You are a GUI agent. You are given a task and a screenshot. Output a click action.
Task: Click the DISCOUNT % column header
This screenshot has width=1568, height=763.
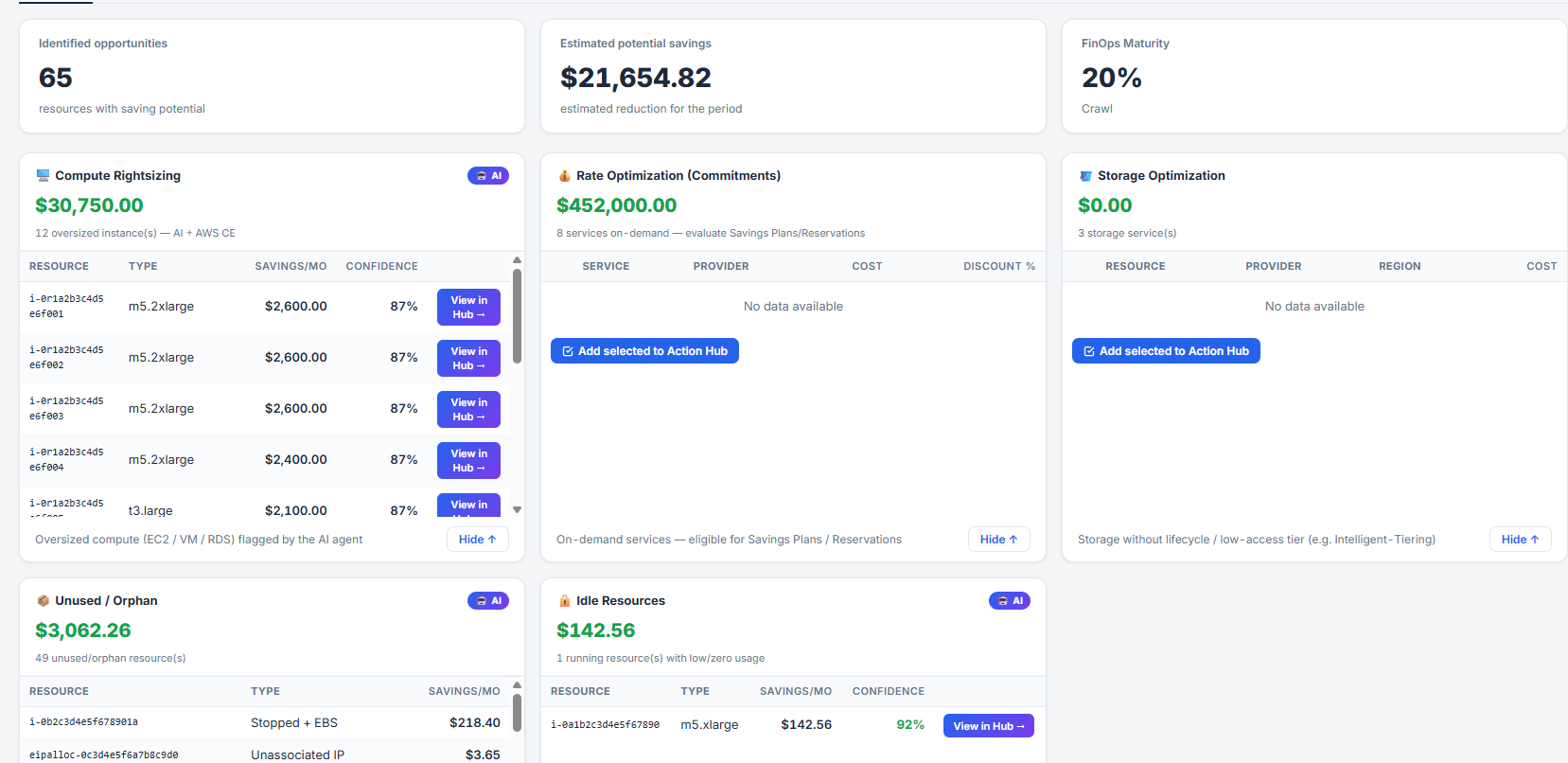pos(999,266)
